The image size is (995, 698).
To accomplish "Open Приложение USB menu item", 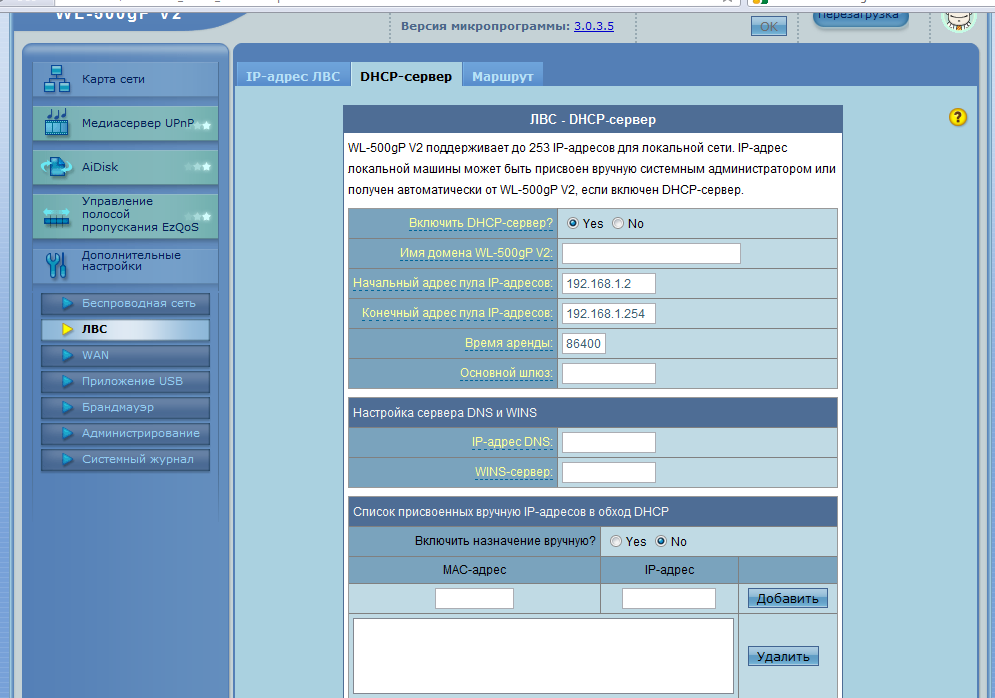I will (x=126, y=381).
